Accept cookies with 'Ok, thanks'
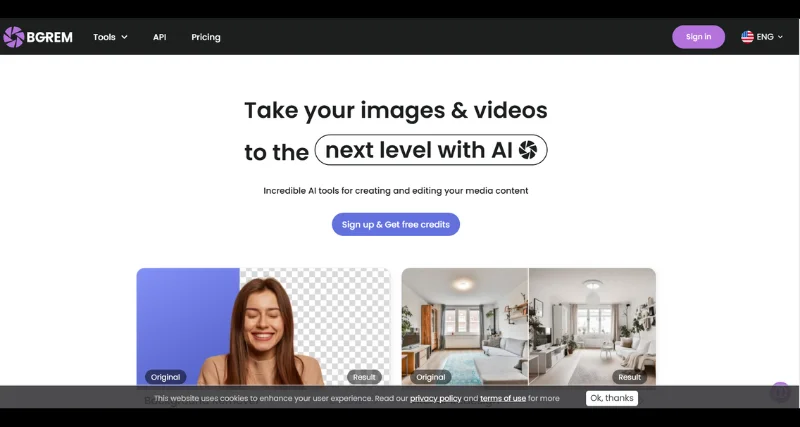 611,398
